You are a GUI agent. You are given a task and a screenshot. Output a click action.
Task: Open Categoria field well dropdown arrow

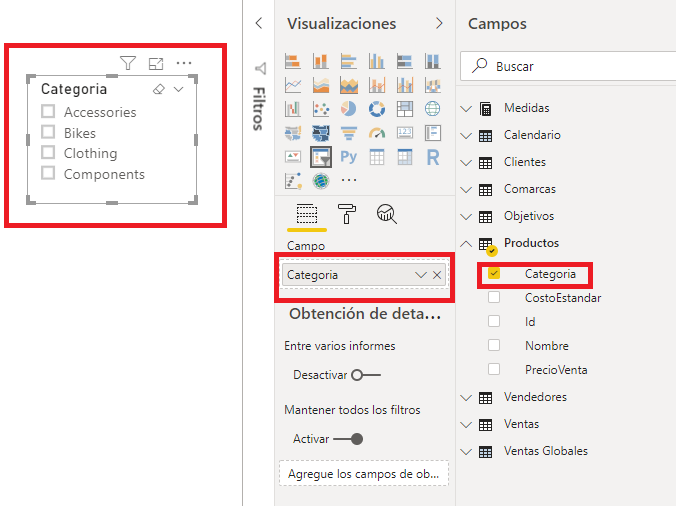[421, 275]
